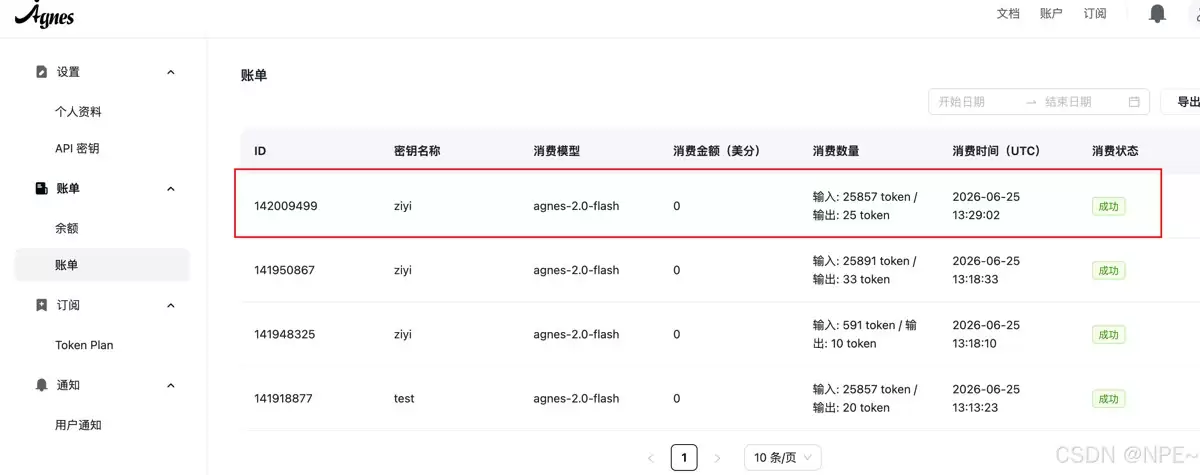
Task: Click the Agnes logo
Action: (x=44, y=13)
